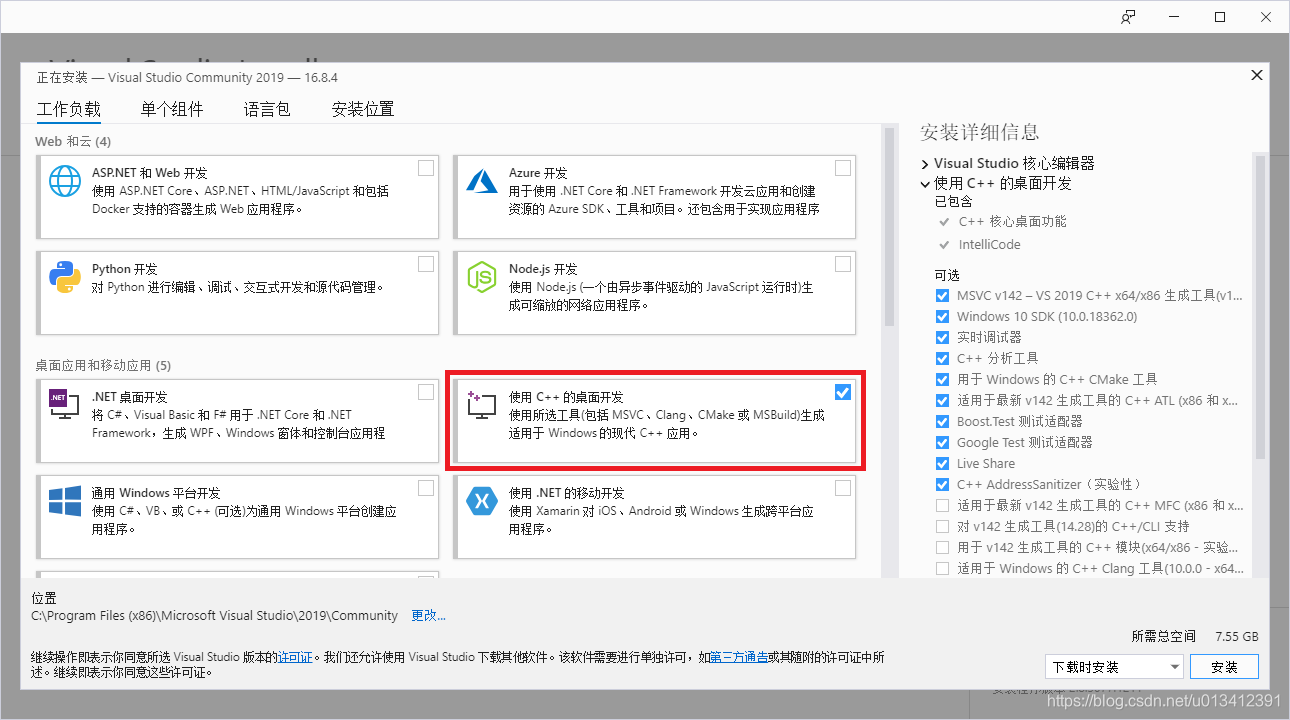Screen dimensions: 1290x720
Task: Collapse the 使用 C++ 的桌面开发 details node
Action: tap(925, 184)
